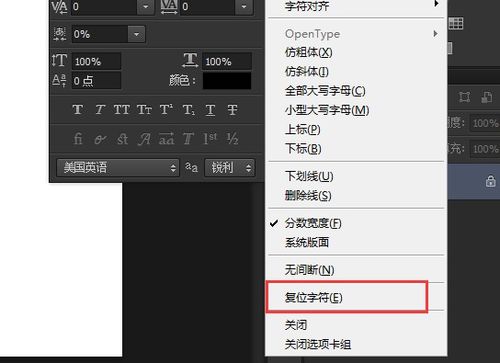Image resolution: width=500 pixels, height=363 pixels.
Task: Choose 下划线(U) from the menu
Action: pyautogui.click(x=356, y=176)
